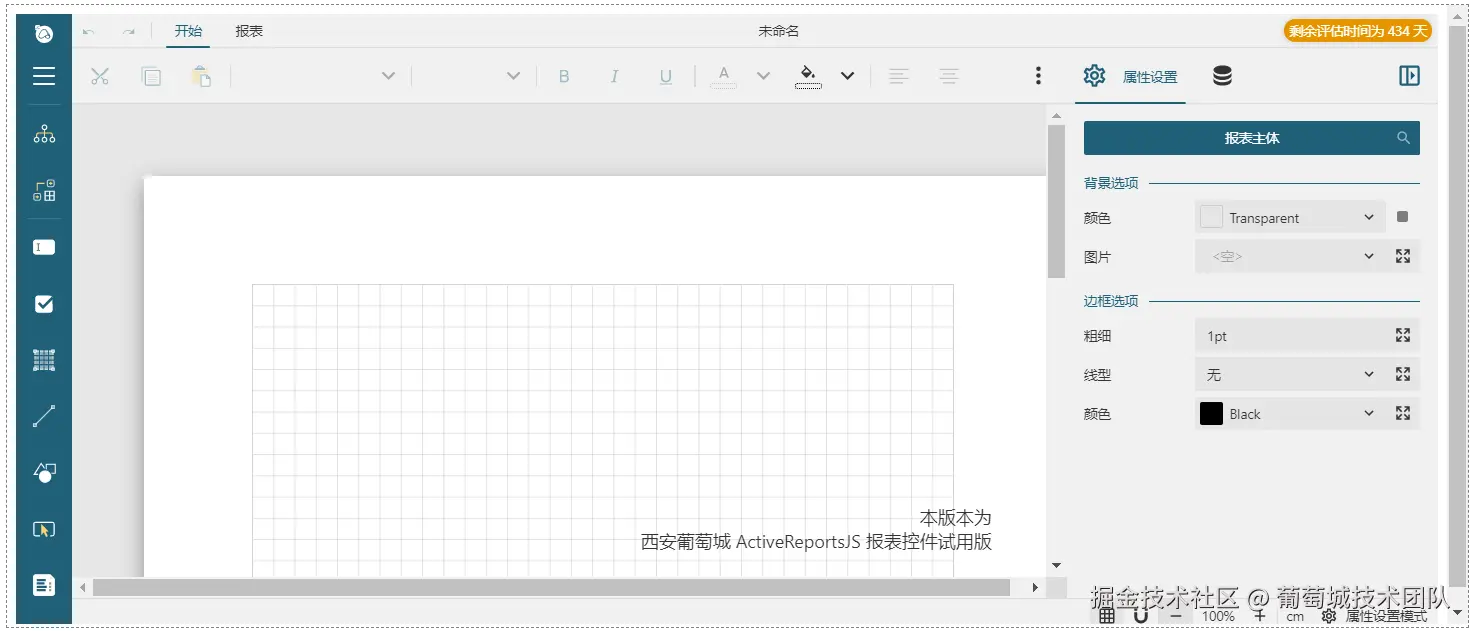Select the TextBox control tool
1470x631 pixels.
(x=44, y=248)
